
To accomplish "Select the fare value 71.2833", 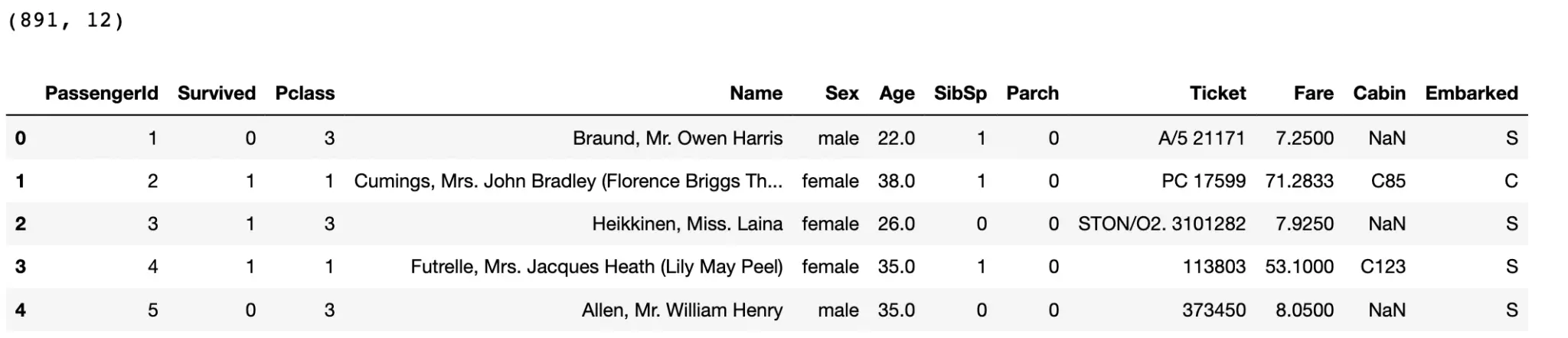I will (x=1299, y=181).
